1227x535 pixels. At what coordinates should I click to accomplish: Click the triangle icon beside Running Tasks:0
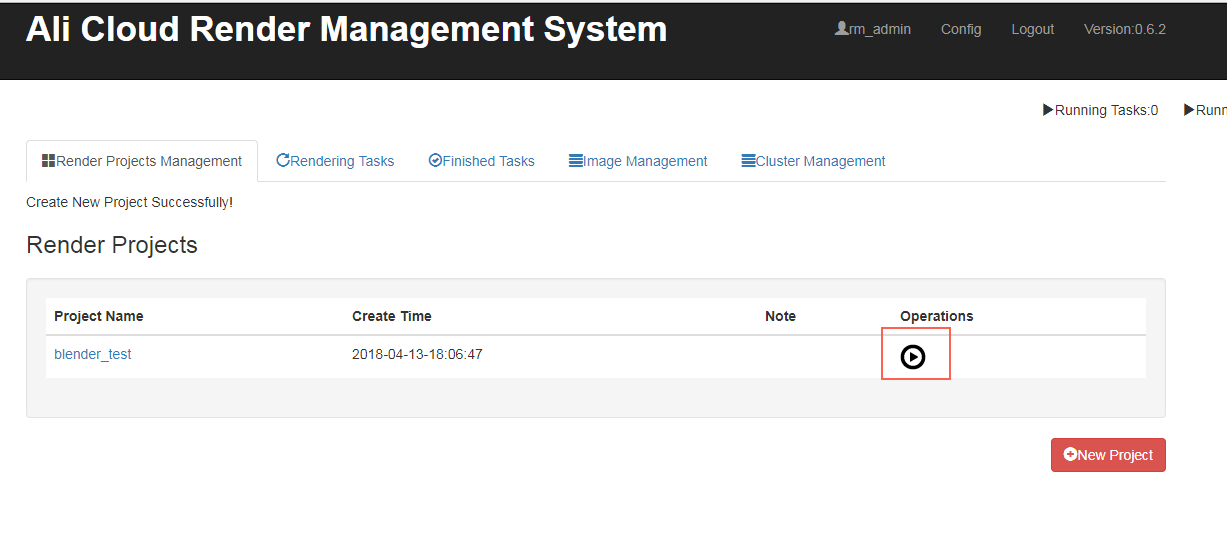tap(1048, 110)
